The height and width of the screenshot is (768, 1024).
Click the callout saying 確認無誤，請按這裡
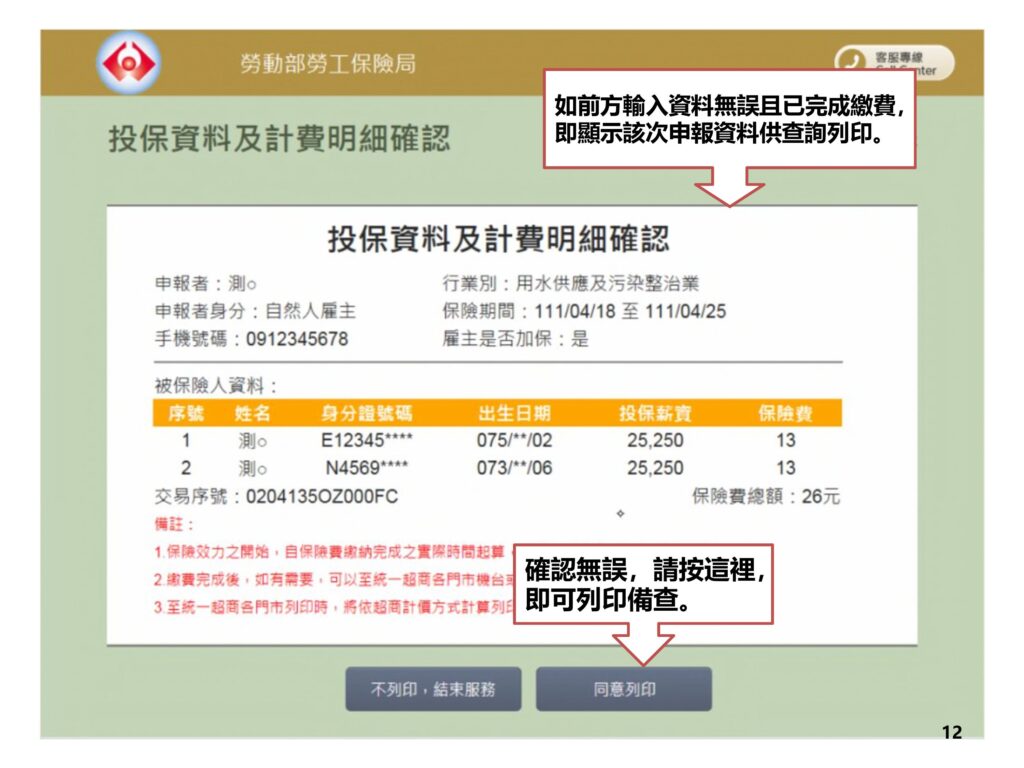point(644,585)
